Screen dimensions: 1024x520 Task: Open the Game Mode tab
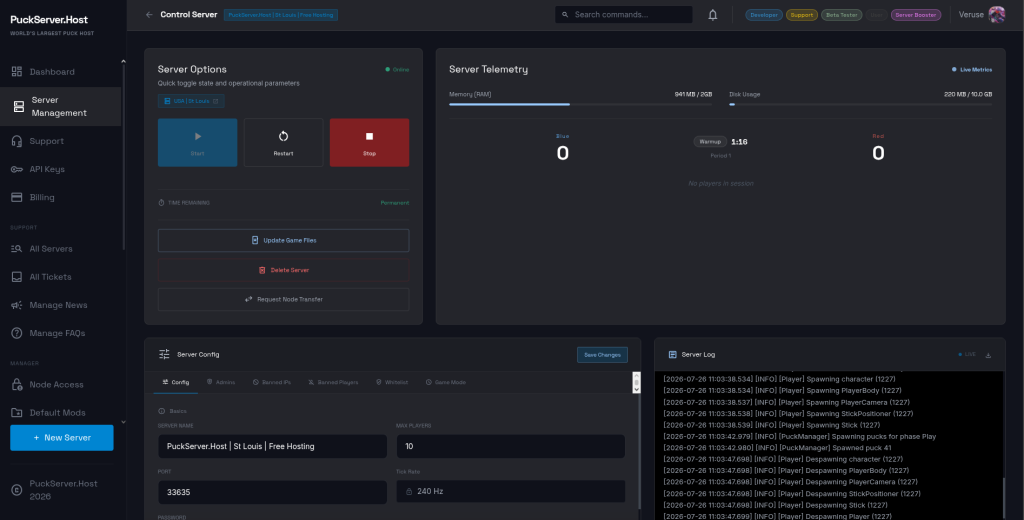(445, 382)
